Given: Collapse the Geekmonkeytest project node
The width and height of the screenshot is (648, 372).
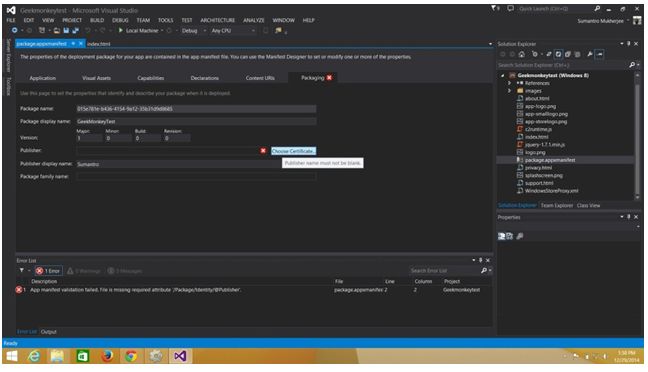Looking at the screenshot, I should 503,75.
